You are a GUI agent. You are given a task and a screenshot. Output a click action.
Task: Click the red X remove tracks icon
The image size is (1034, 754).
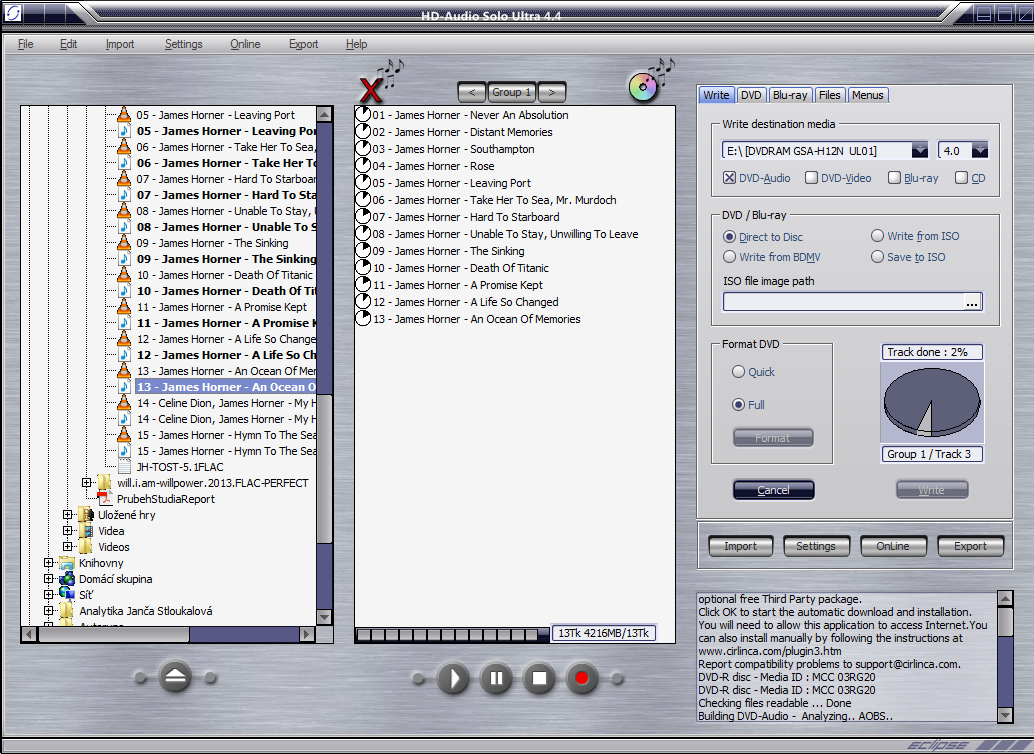371,91
